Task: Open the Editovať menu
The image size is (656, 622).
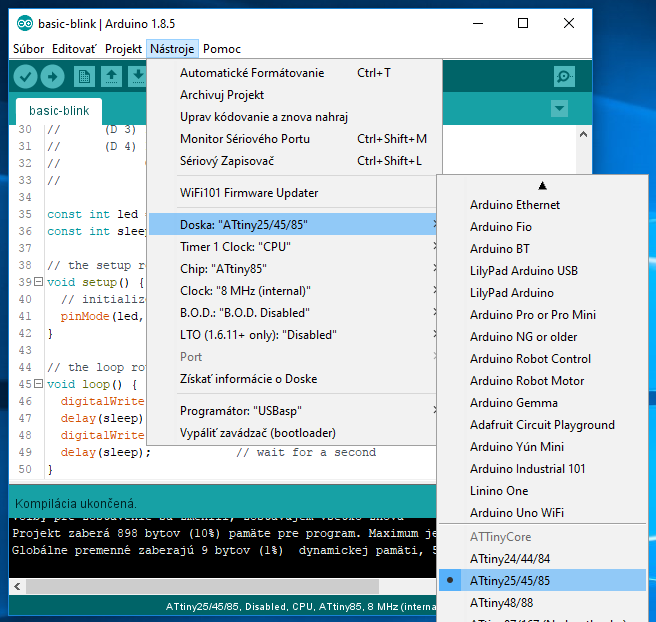Action: point(74,49)
